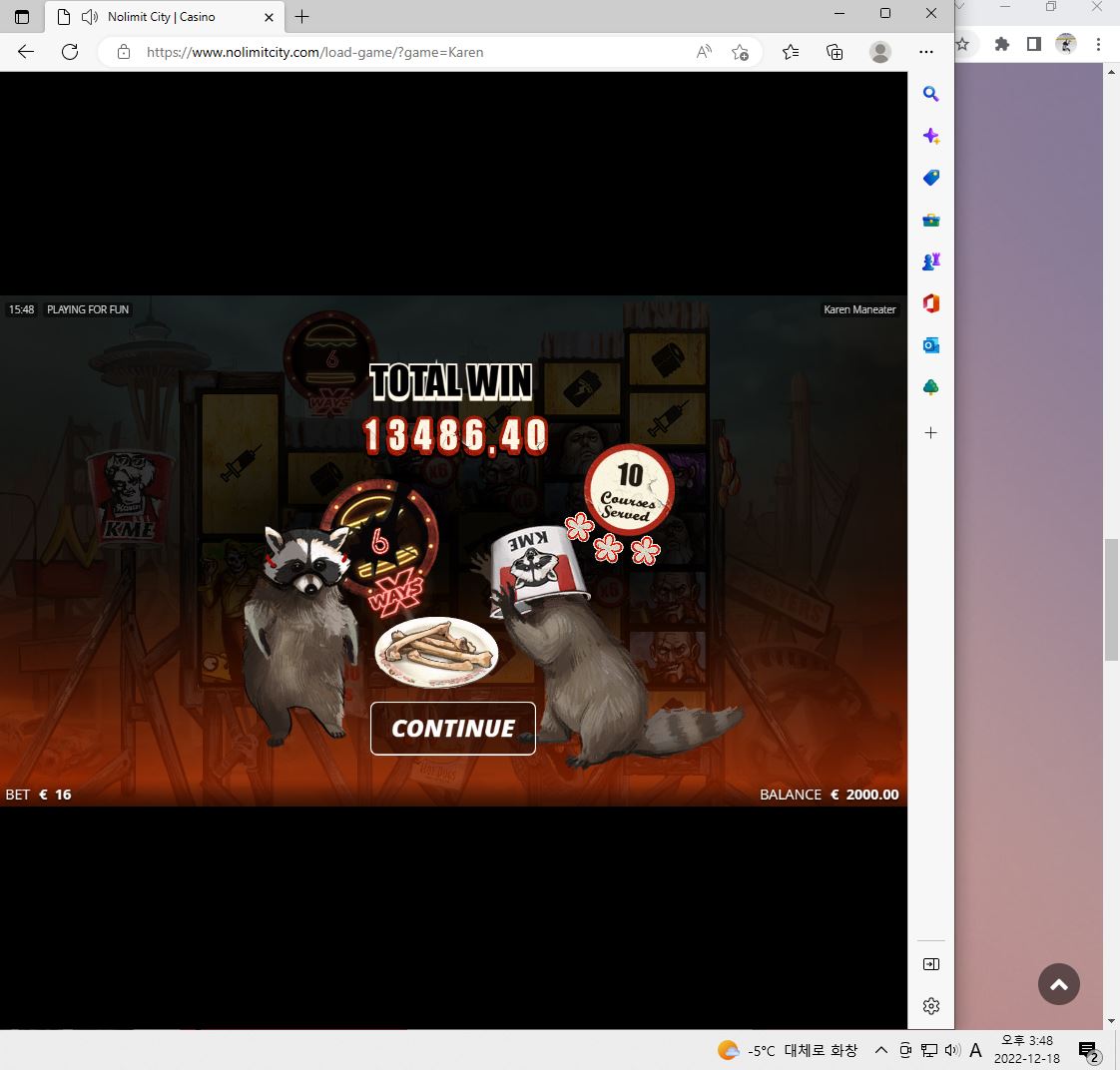Open the three-dot menu in background Chrome window
The height and width of the screenshot is (1070, 1120).
[1099, 44]
